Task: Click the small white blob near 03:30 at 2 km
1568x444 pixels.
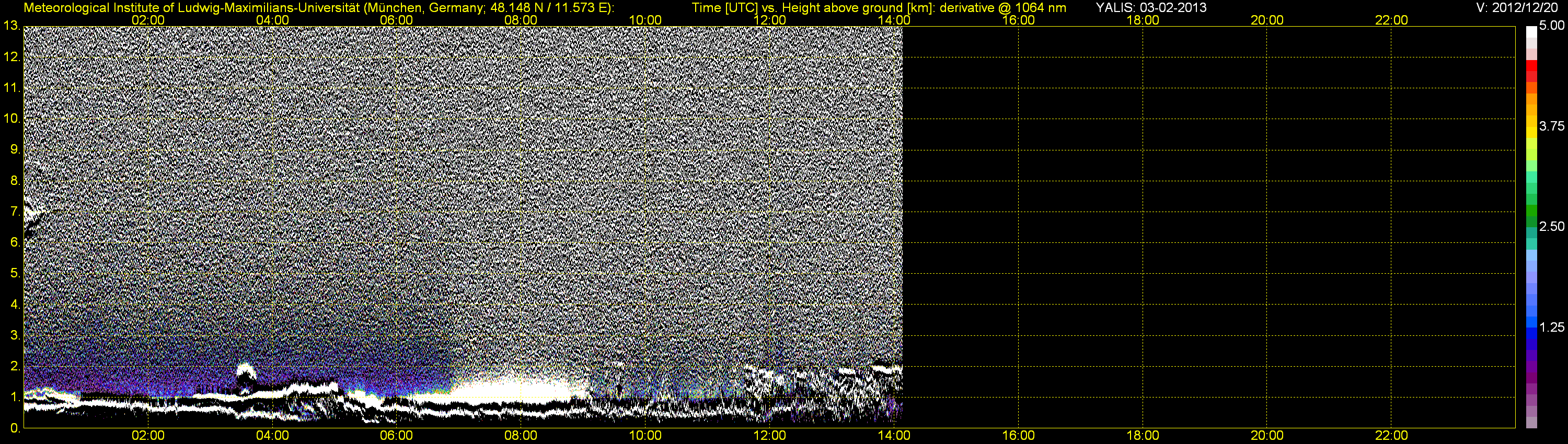Action: [246, 371]
